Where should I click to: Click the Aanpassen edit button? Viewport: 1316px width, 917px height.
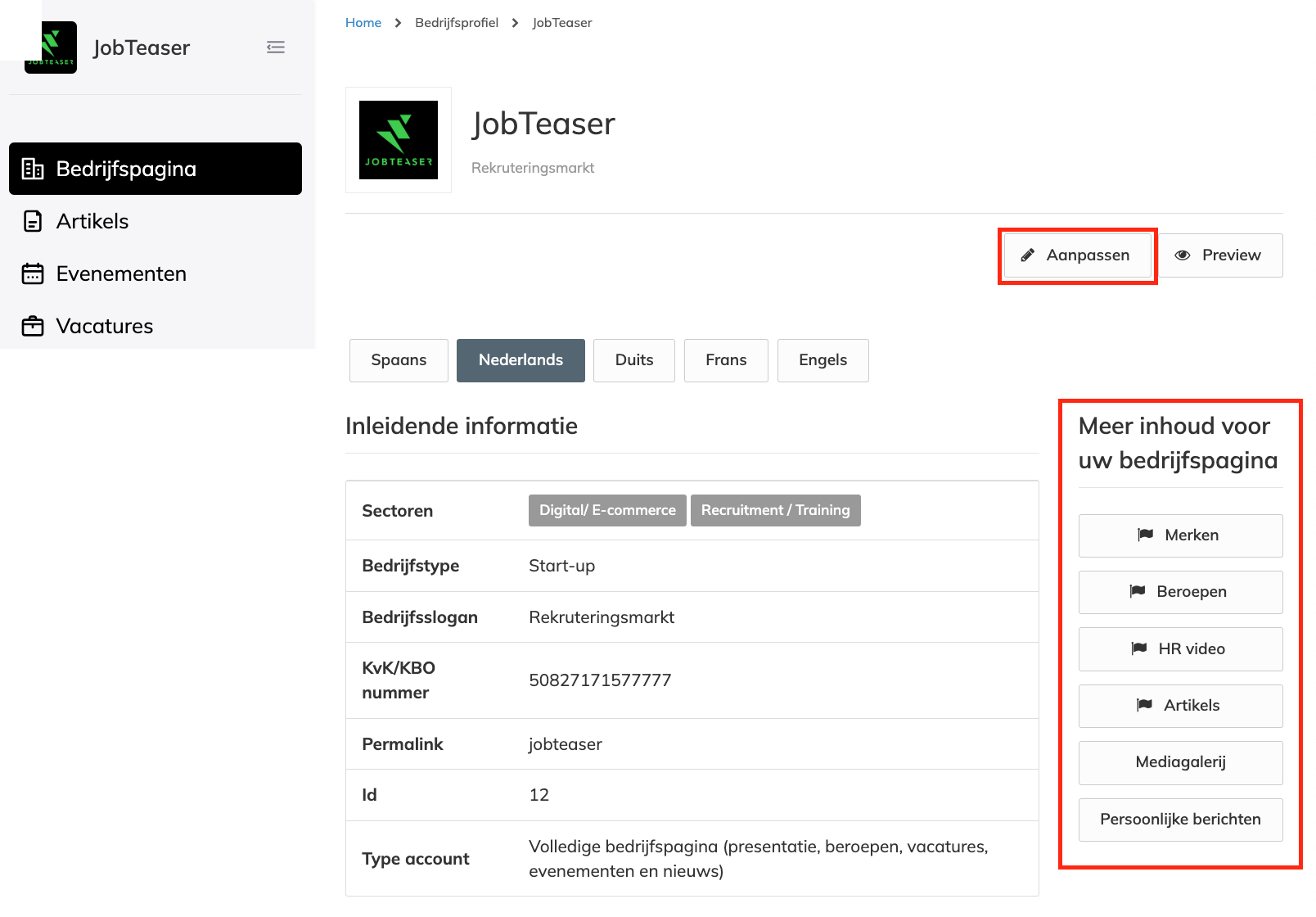coord(1077,255)
